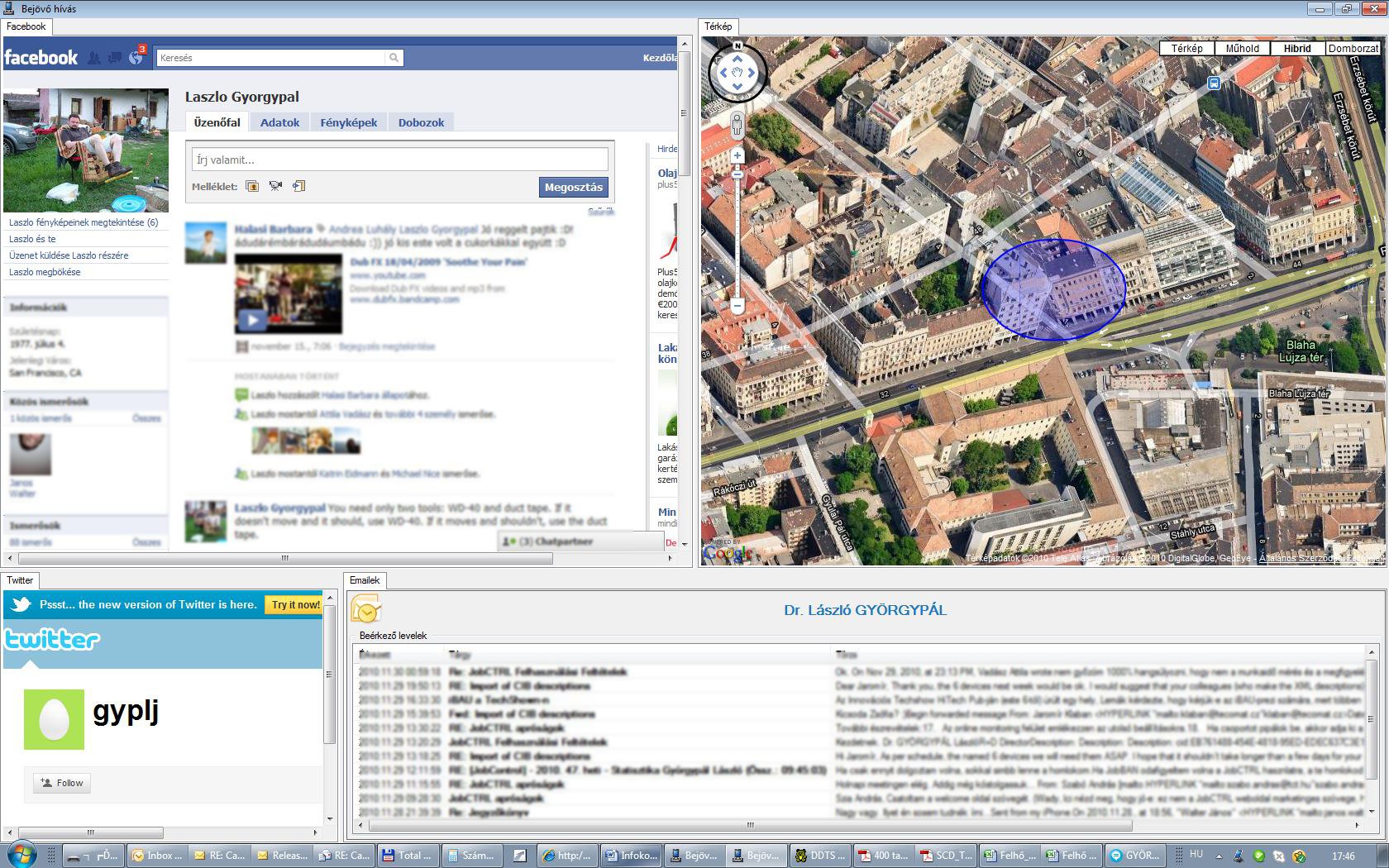Click Üzenet küldése Laszlo részére
The image size is (1389, 868).
tap(69, 255)
